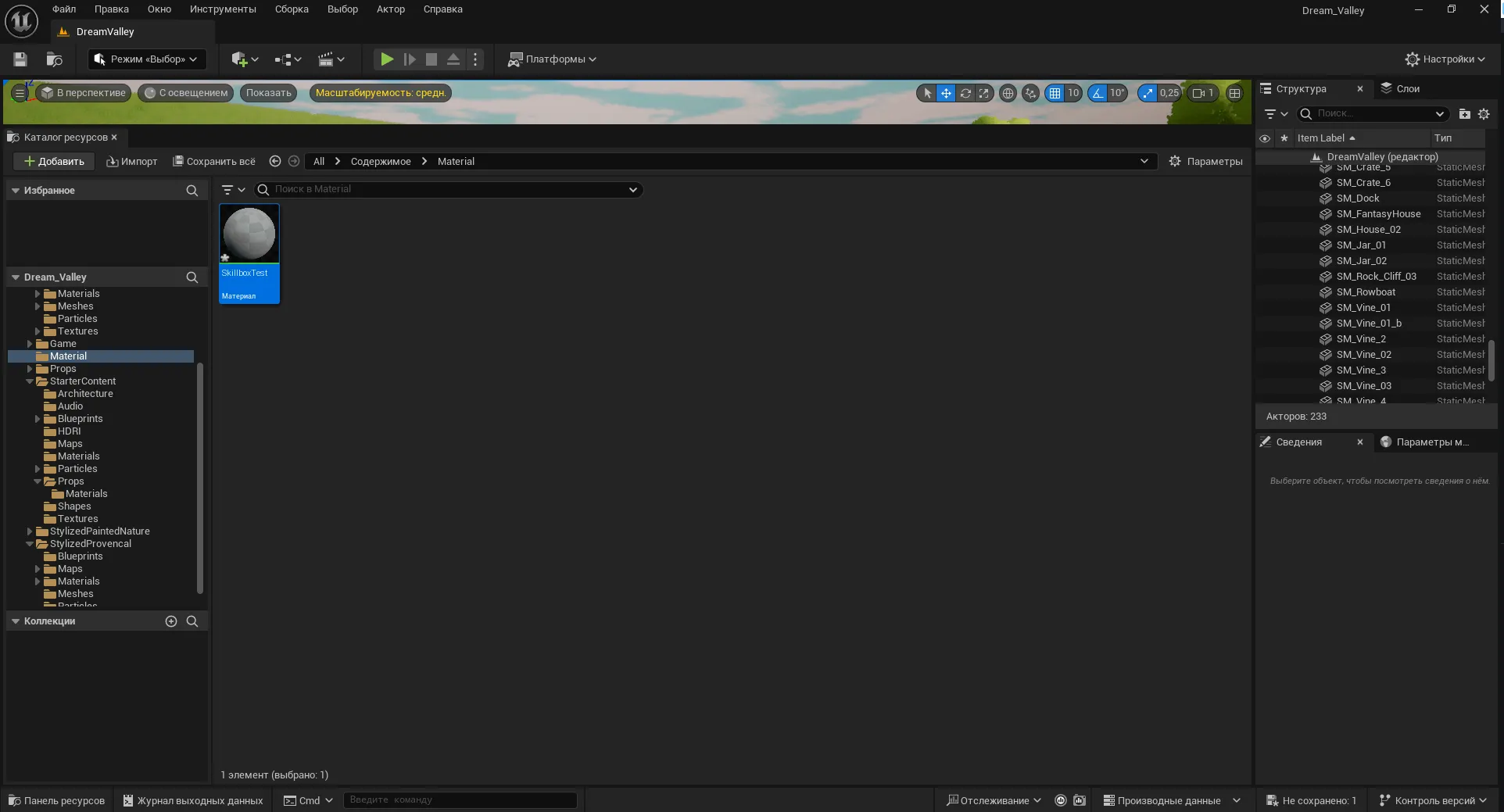Switch to the Слои tab
The width and height of the screenshot is (1504, 812).
[x=1401, y=89]
